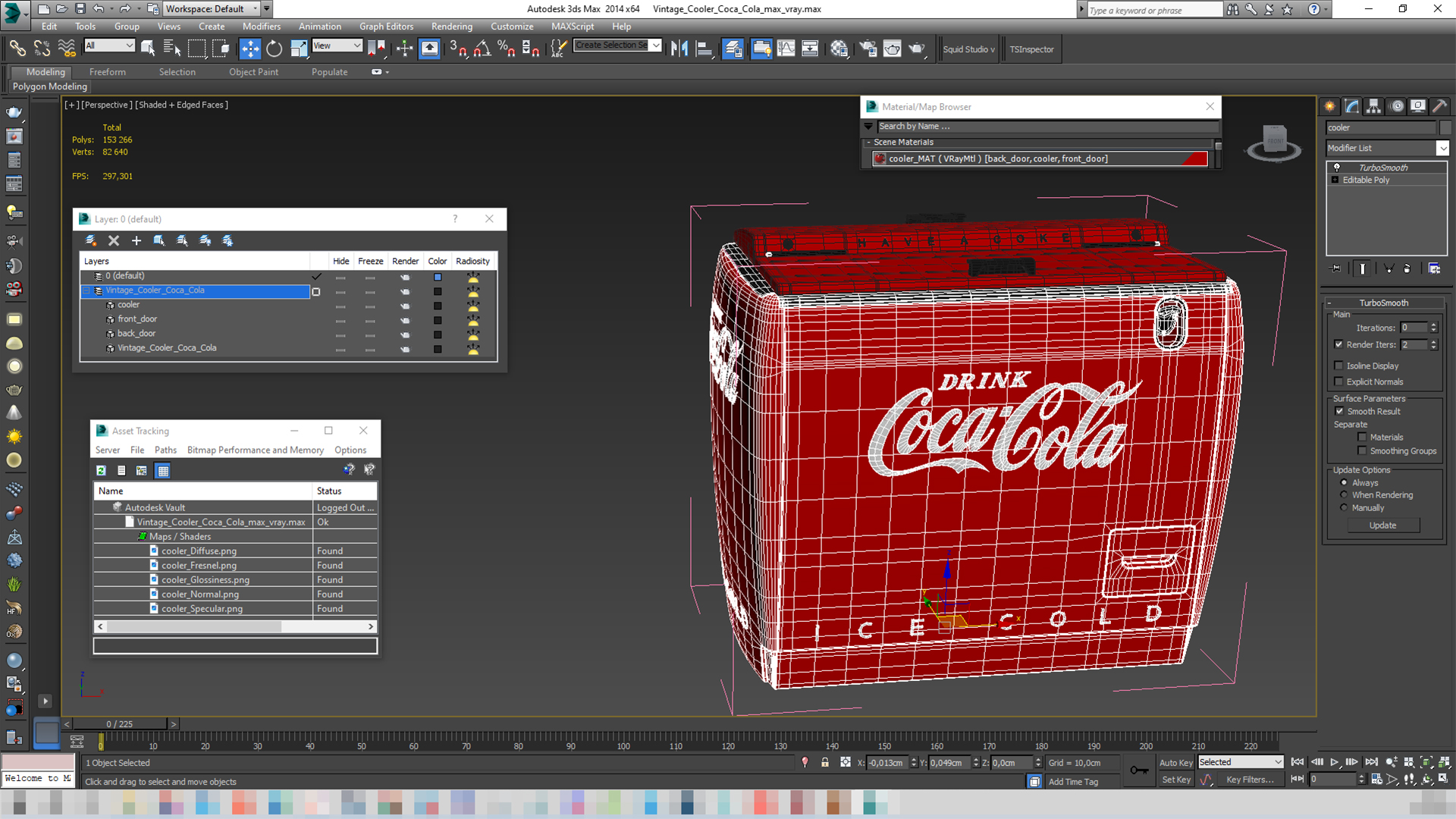1456x819 pixels.
Task: Open the Rendering menu
Action: tap(452, 27)
